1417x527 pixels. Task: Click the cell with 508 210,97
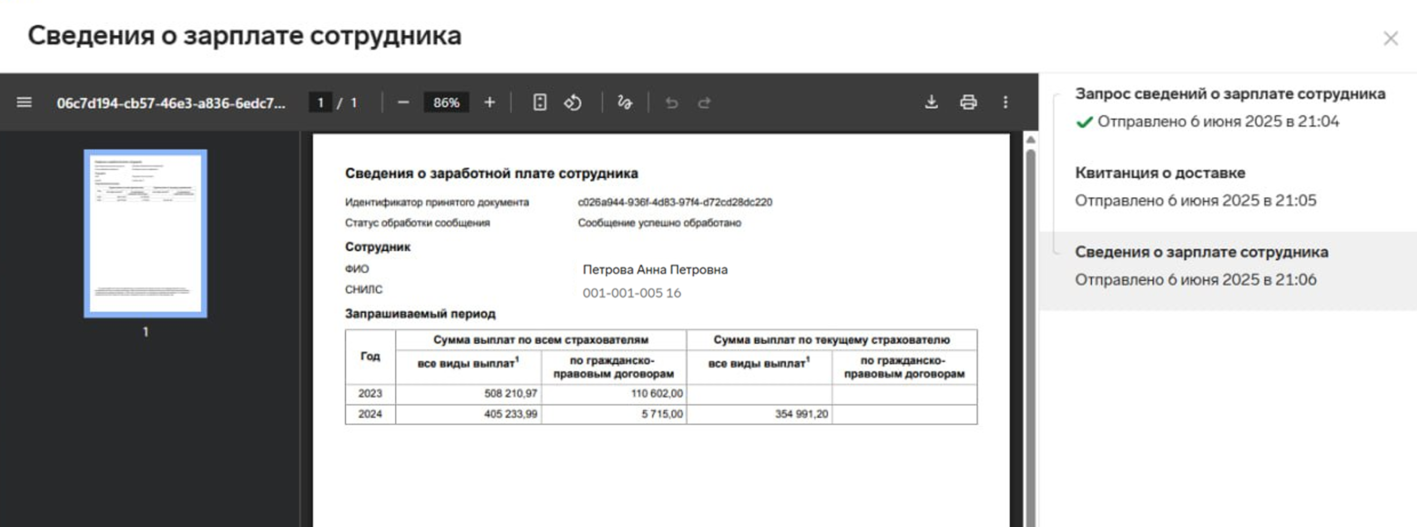[x=468, y=394]
